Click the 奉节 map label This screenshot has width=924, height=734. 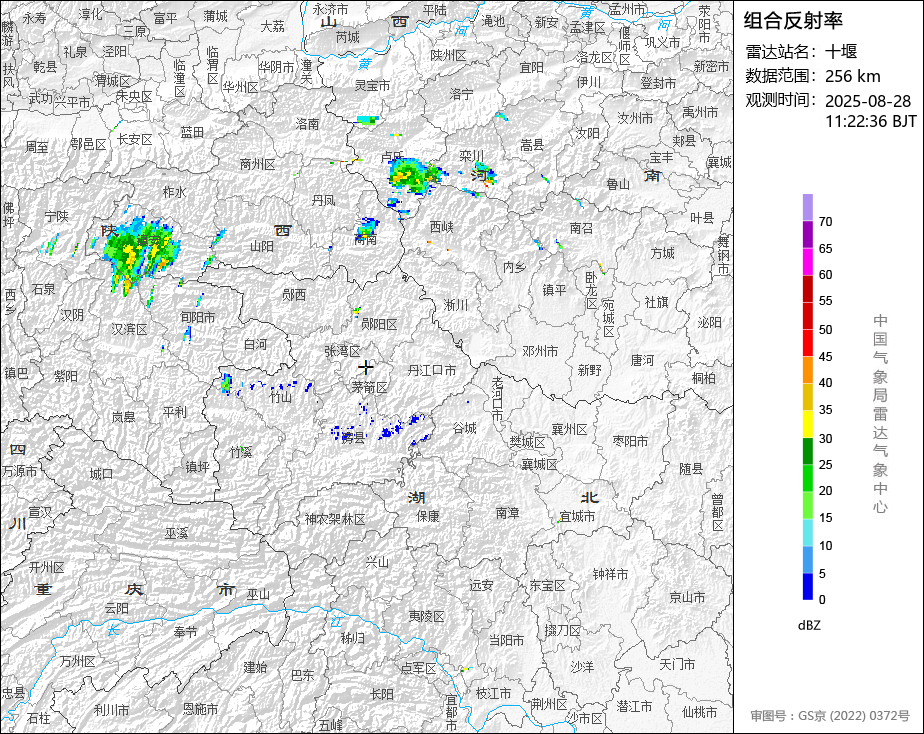[x=185, y=632]
